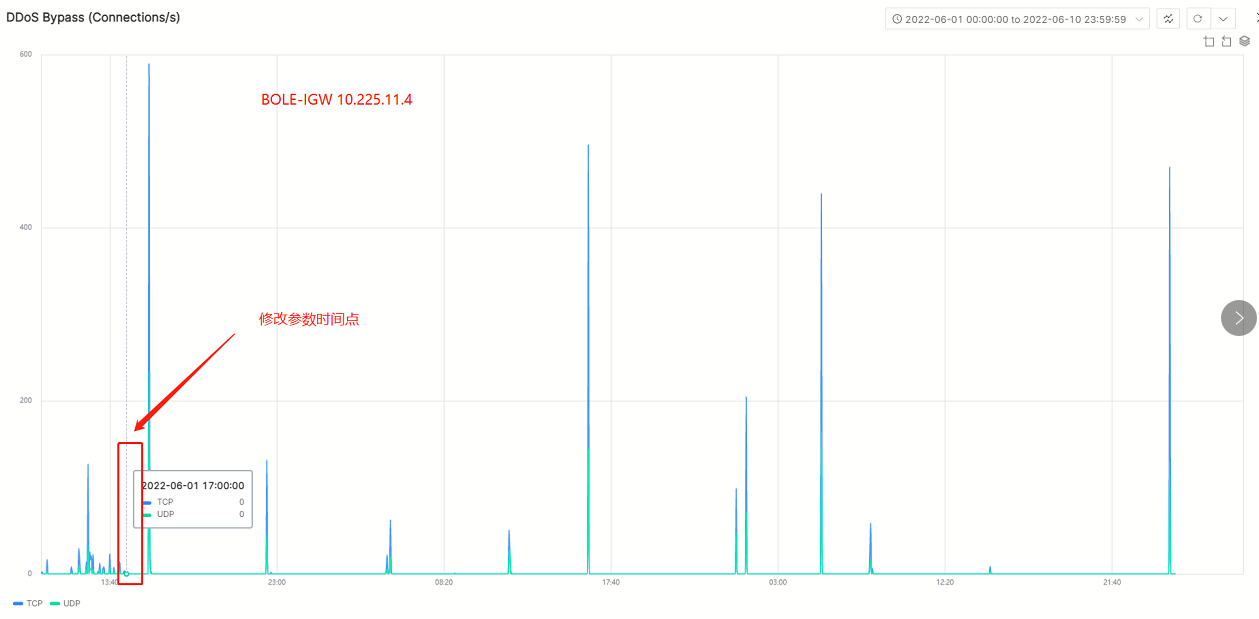This screenshot has width=1259, height=619.
Task: Click the stacked layers chart icon
Action: [x=1244, y=41]
